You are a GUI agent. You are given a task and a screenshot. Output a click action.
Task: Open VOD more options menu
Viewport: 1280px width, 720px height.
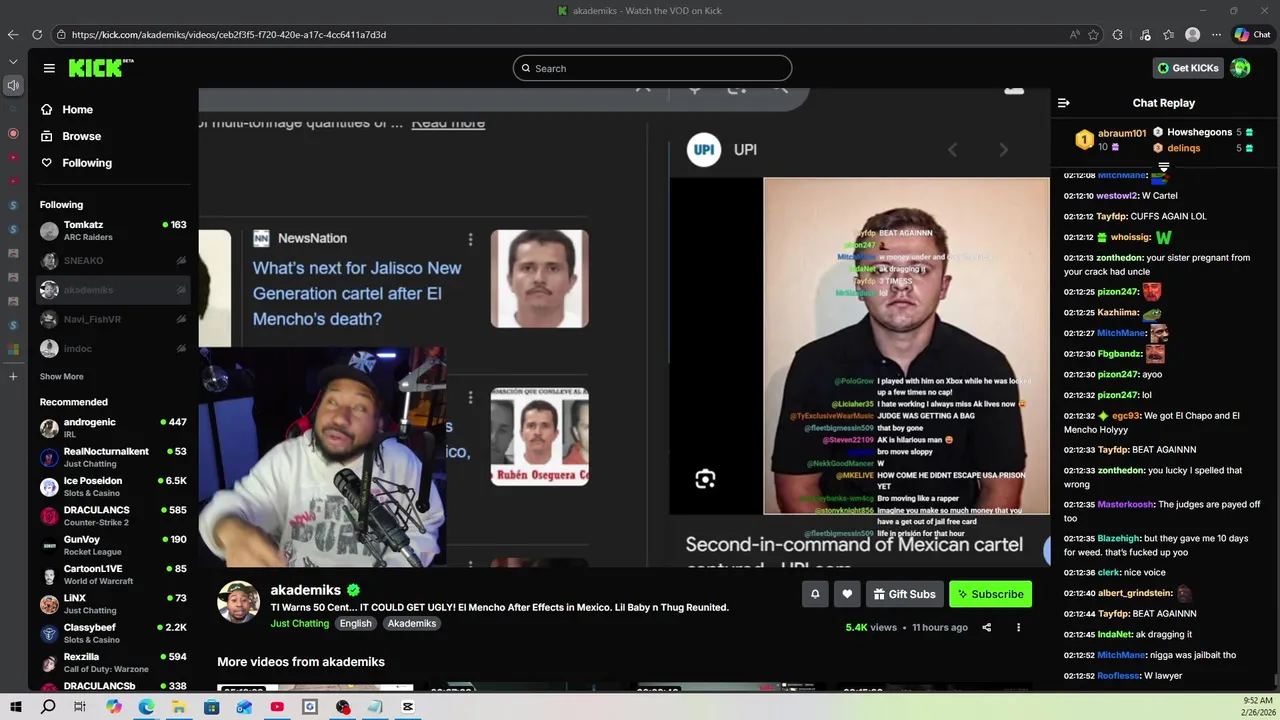click(x=1018, y=627)
